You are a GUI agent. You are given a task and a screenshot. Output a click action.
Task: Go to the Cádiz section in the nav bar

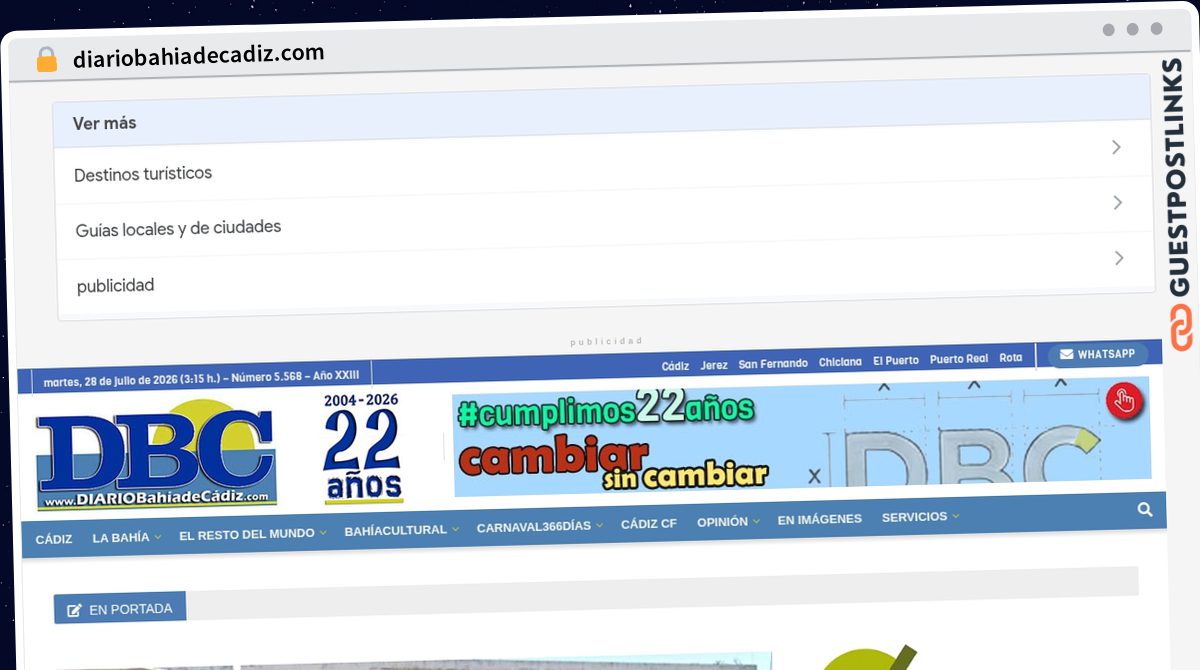pos(54,539)
